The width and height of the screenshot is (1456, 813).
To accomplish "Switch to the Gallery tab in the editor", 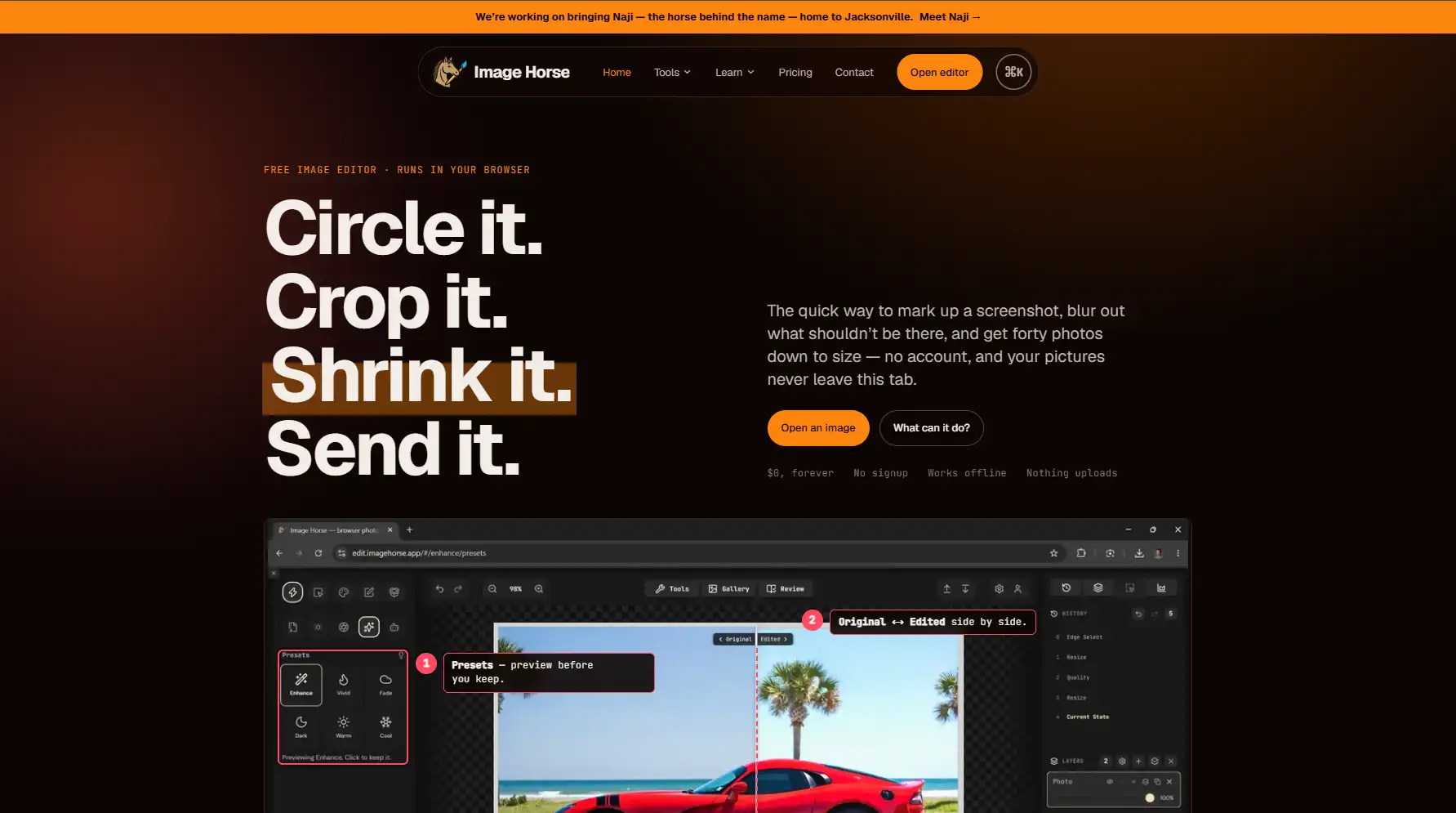I will tap(729, 589).
